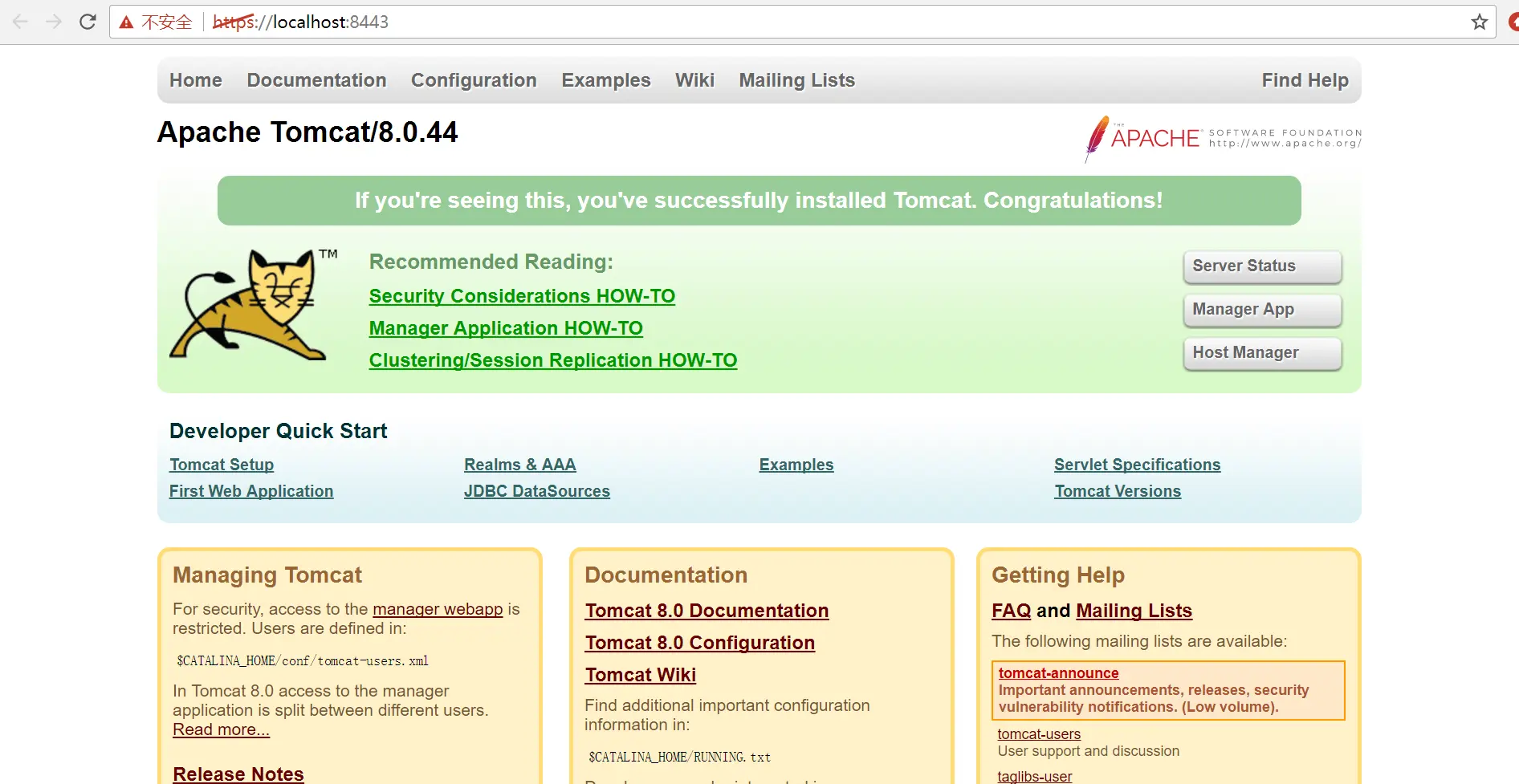
Task: Click the Apache Tomcat/8.0.44 heading
Action: tap(307, 132)
